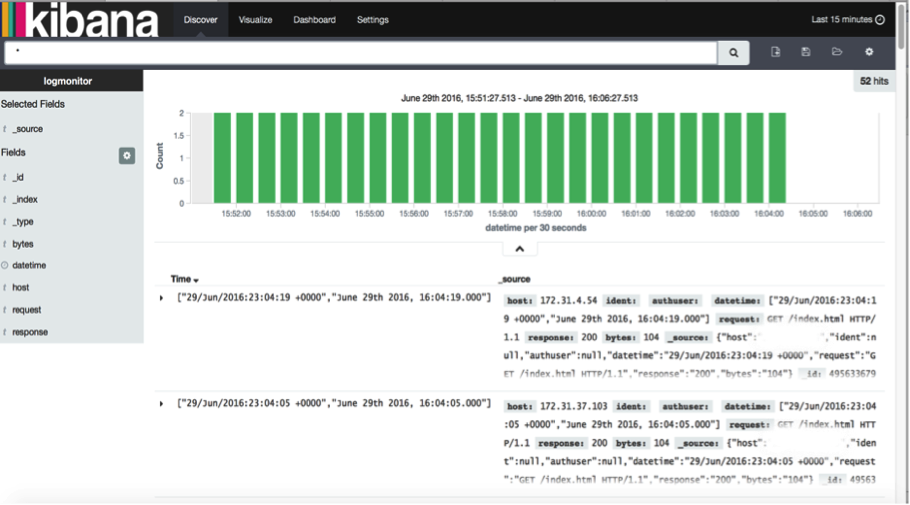Click the datetime per 30 seconds label

click(x=536, y=228)
